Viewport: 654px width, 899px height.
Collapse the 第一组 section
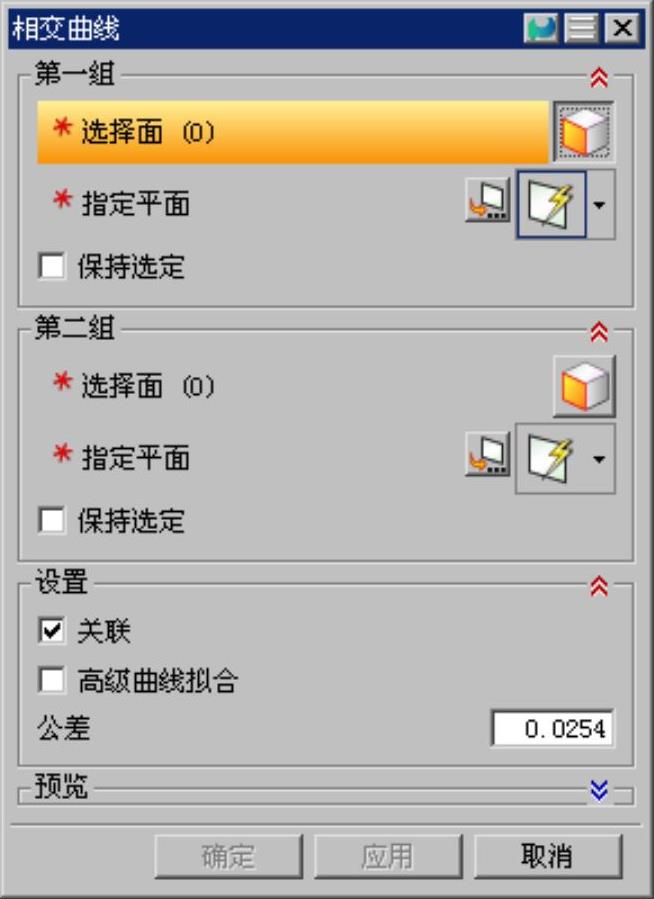(599, 77)
